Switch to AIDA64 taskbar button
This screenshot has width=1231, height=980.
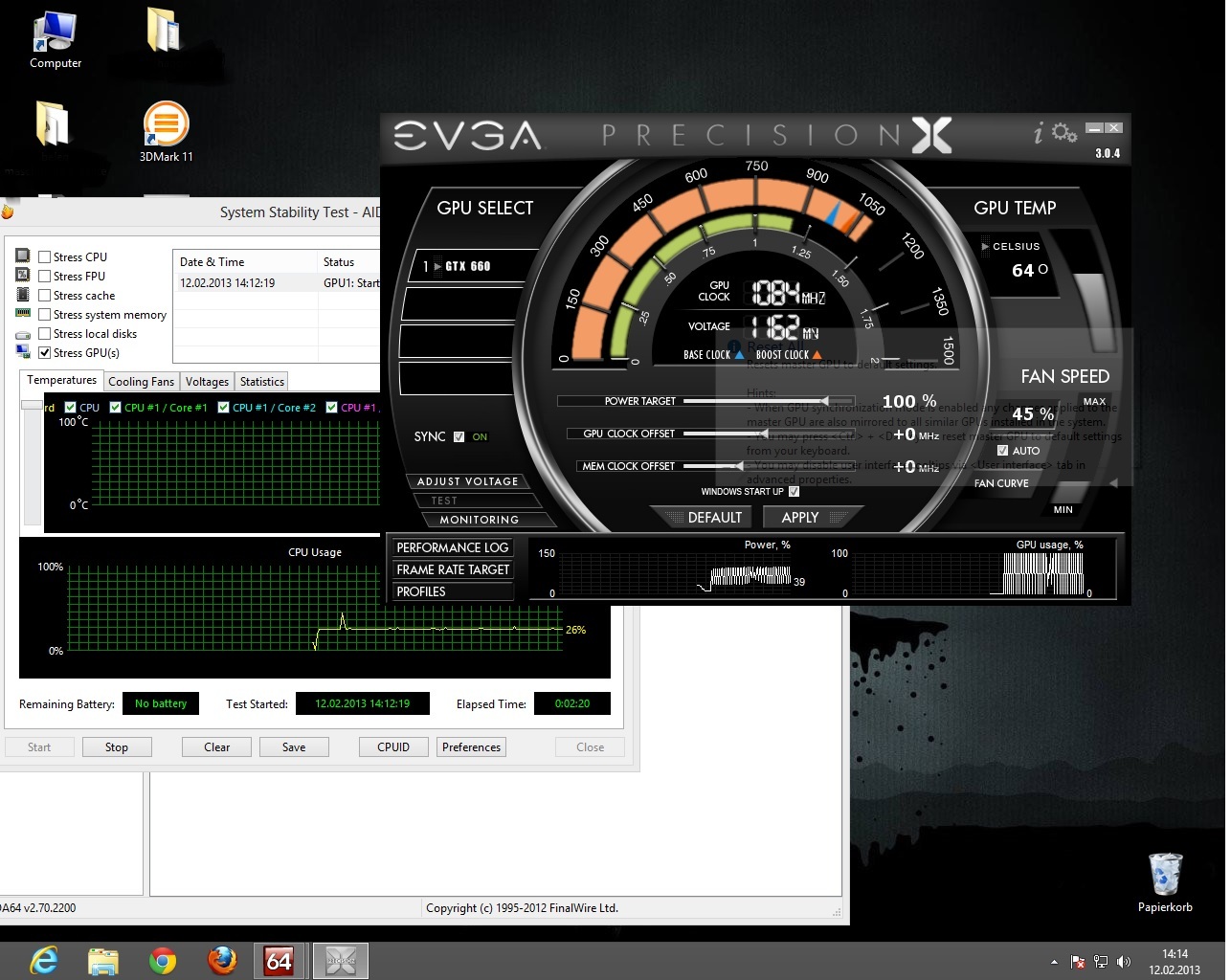[x=280, y=961]
